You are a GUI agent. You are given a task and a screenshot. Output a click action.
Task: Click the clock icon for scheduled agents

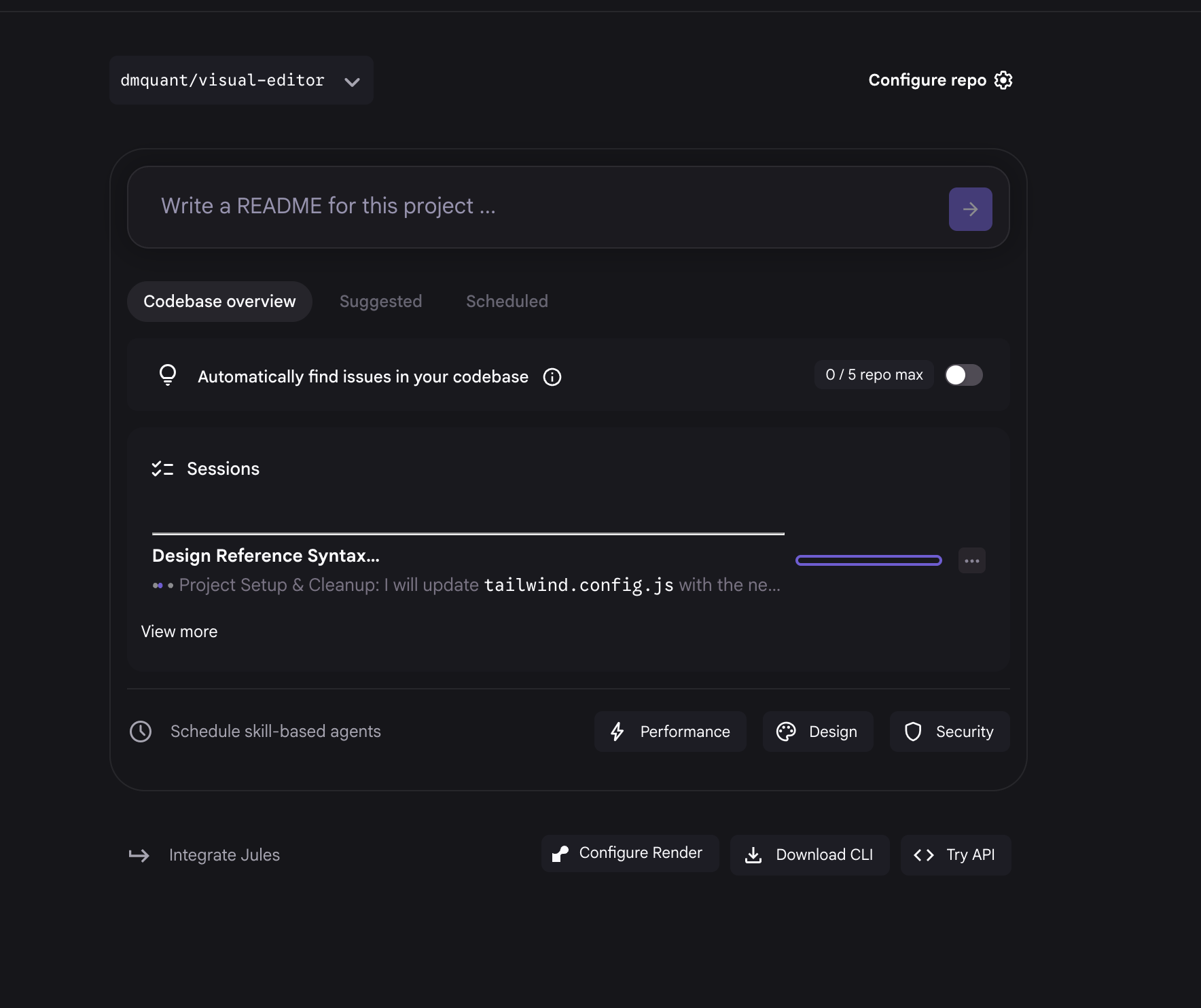pyautogui.click(x=141, y=732)
